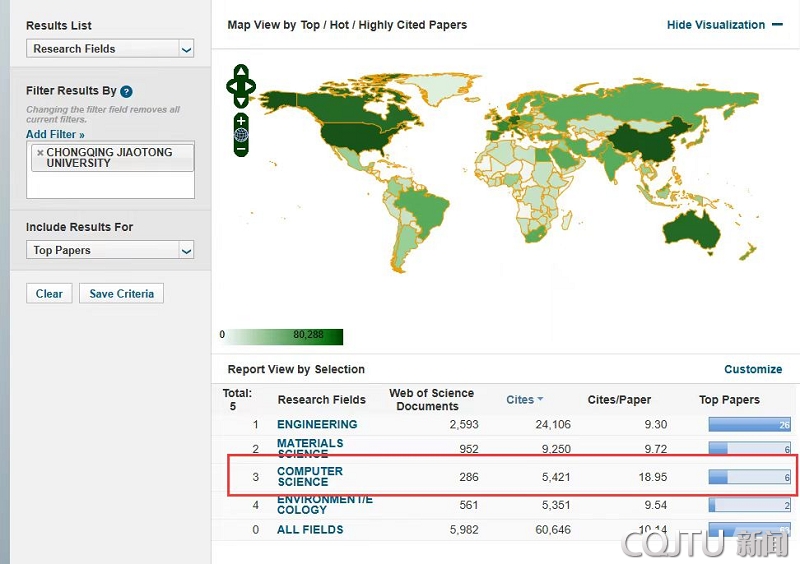Open the Filter Results By help icon
This screenshot has width=800, height=564.
click(127, 92)
